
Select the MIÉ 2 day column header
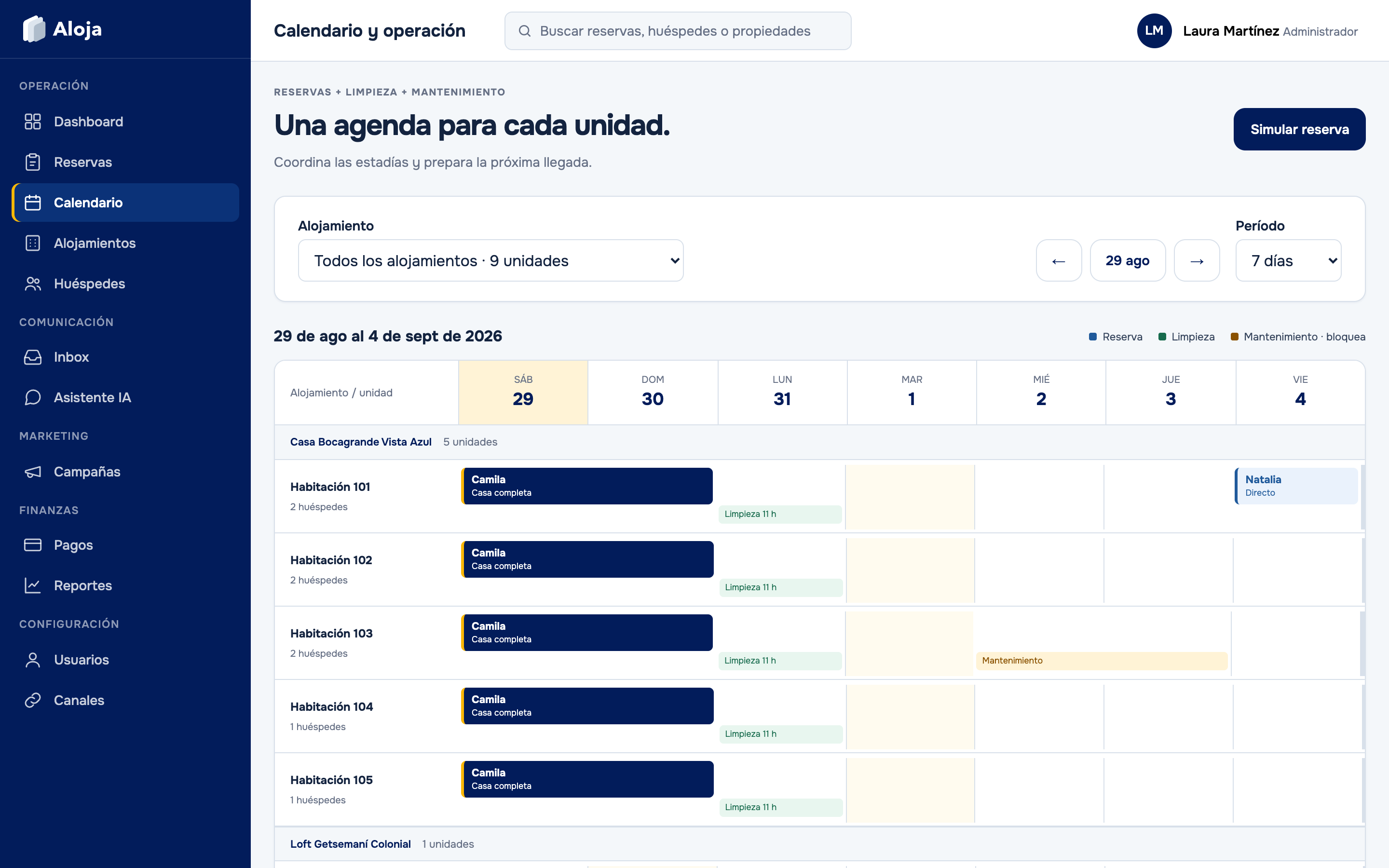(x=1041, y=393)
